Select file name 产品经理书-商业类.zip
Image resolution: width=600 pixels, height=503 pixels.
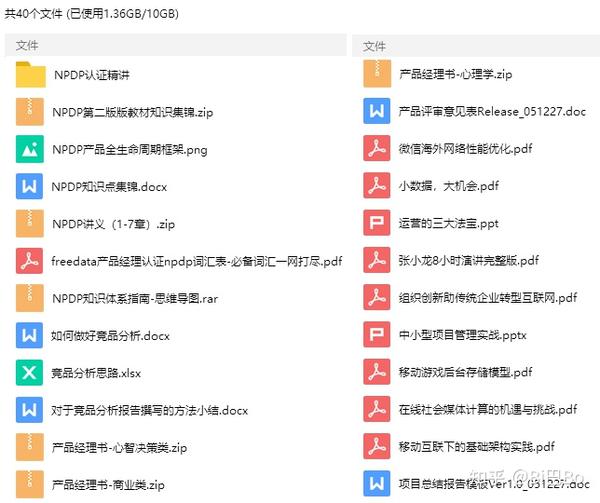click(108, 485)
